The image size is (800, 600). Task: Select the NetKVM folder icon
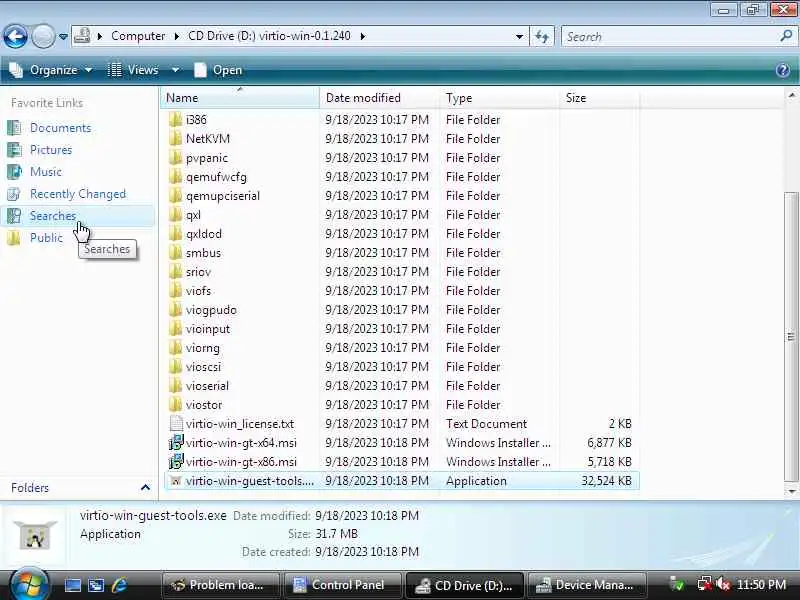[176, 138]
